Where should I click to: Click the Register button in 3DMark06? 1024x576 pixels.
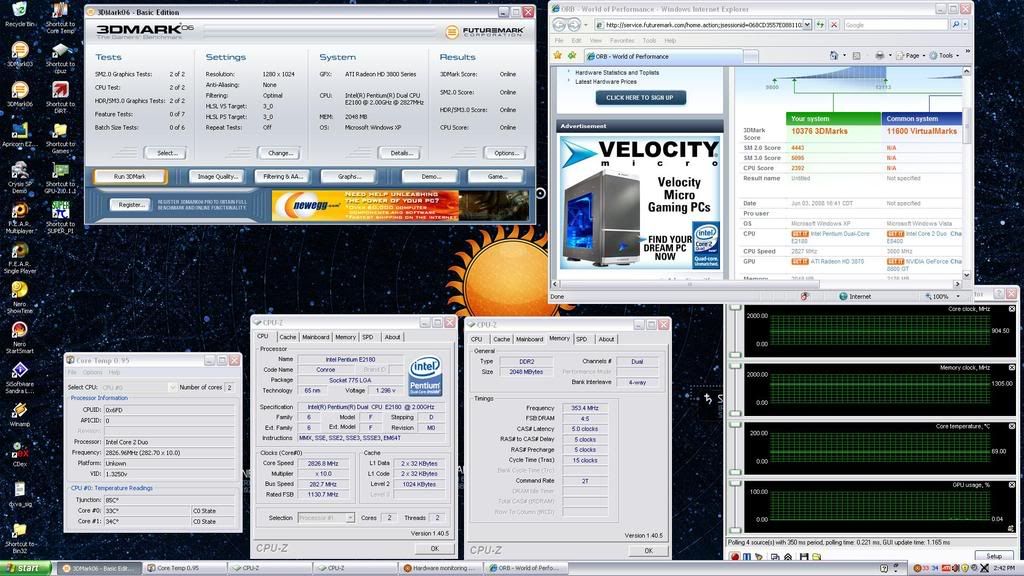pyautogui.click(x=131, y=205)
